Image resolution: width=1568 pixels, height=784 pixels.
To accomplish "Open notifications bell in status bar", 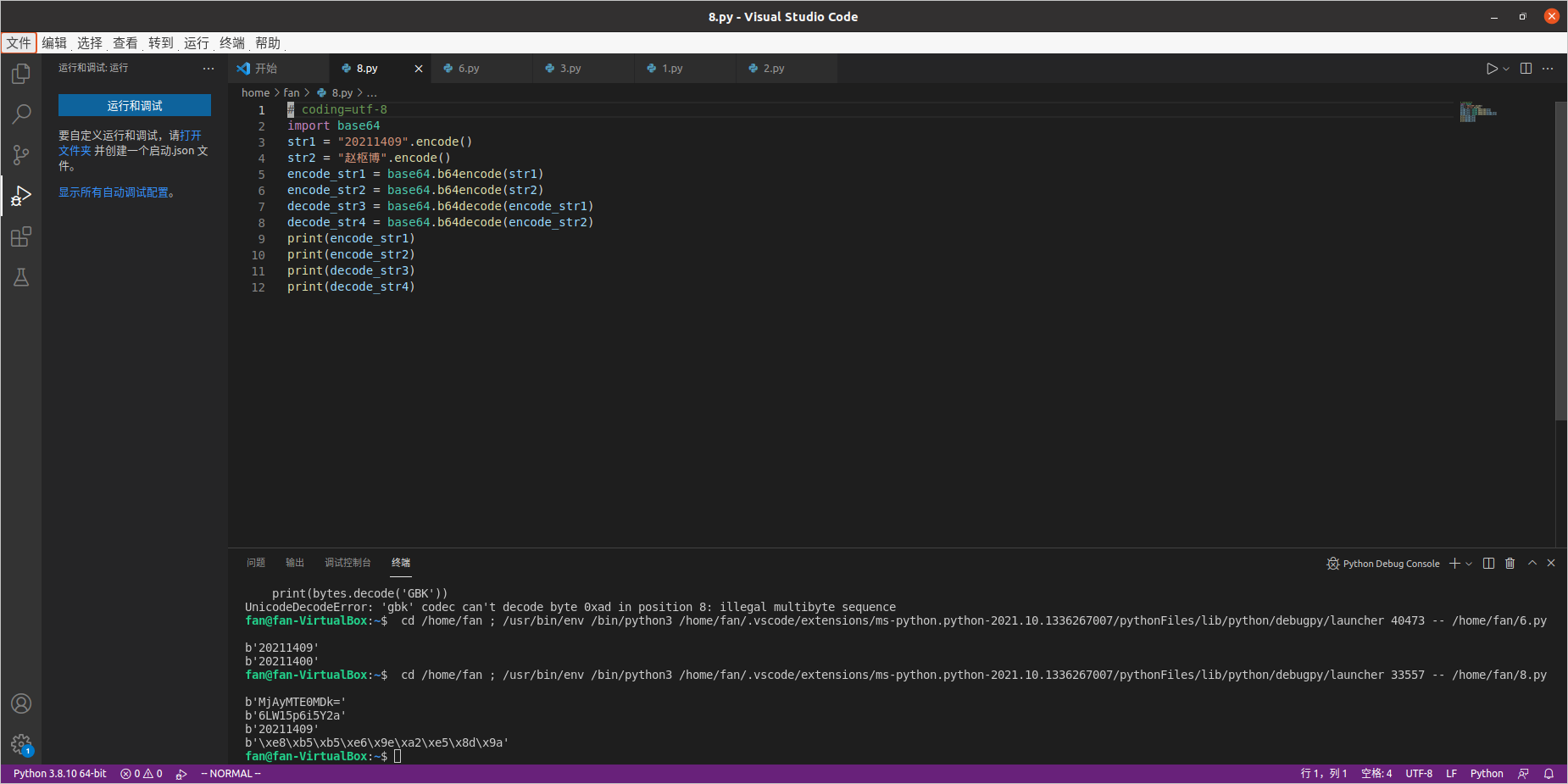I will [1549, 774].
